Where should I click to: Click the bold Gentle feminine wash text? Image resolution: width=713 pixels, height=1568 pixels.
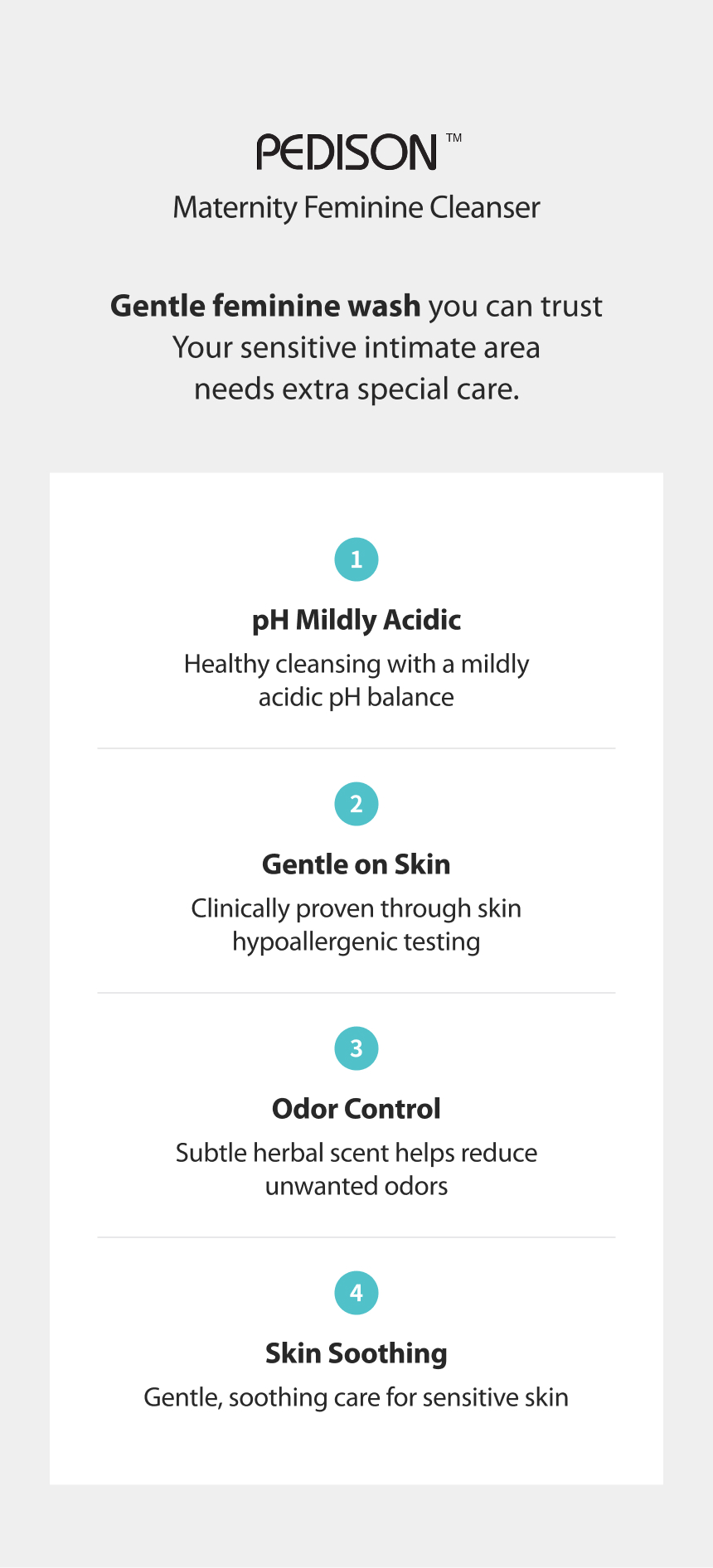tap(265, 306)
